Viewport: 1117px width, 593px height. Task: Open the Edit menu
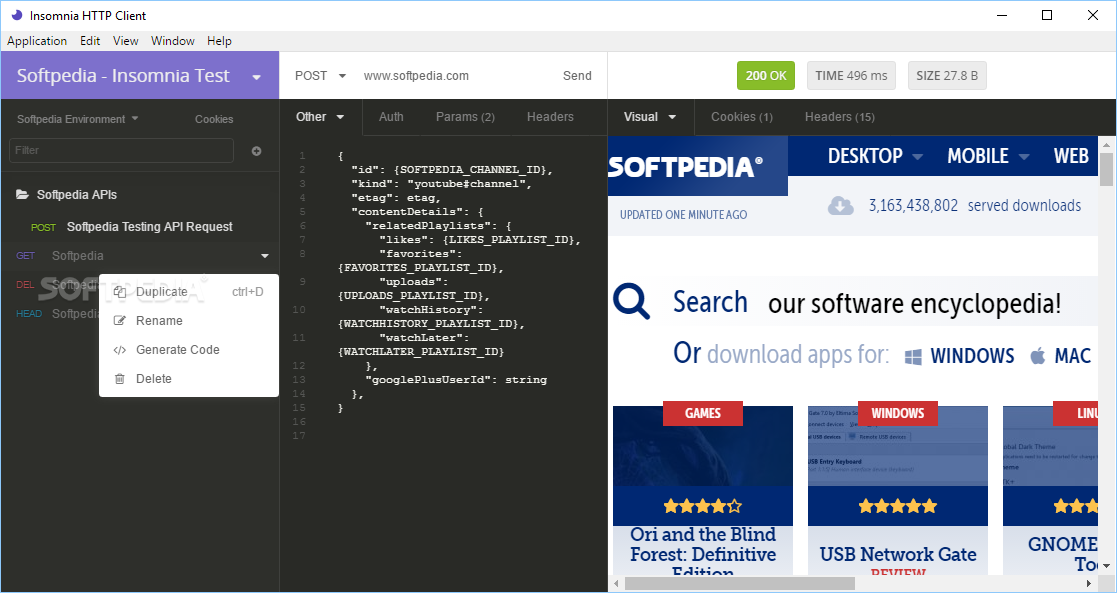90,41
